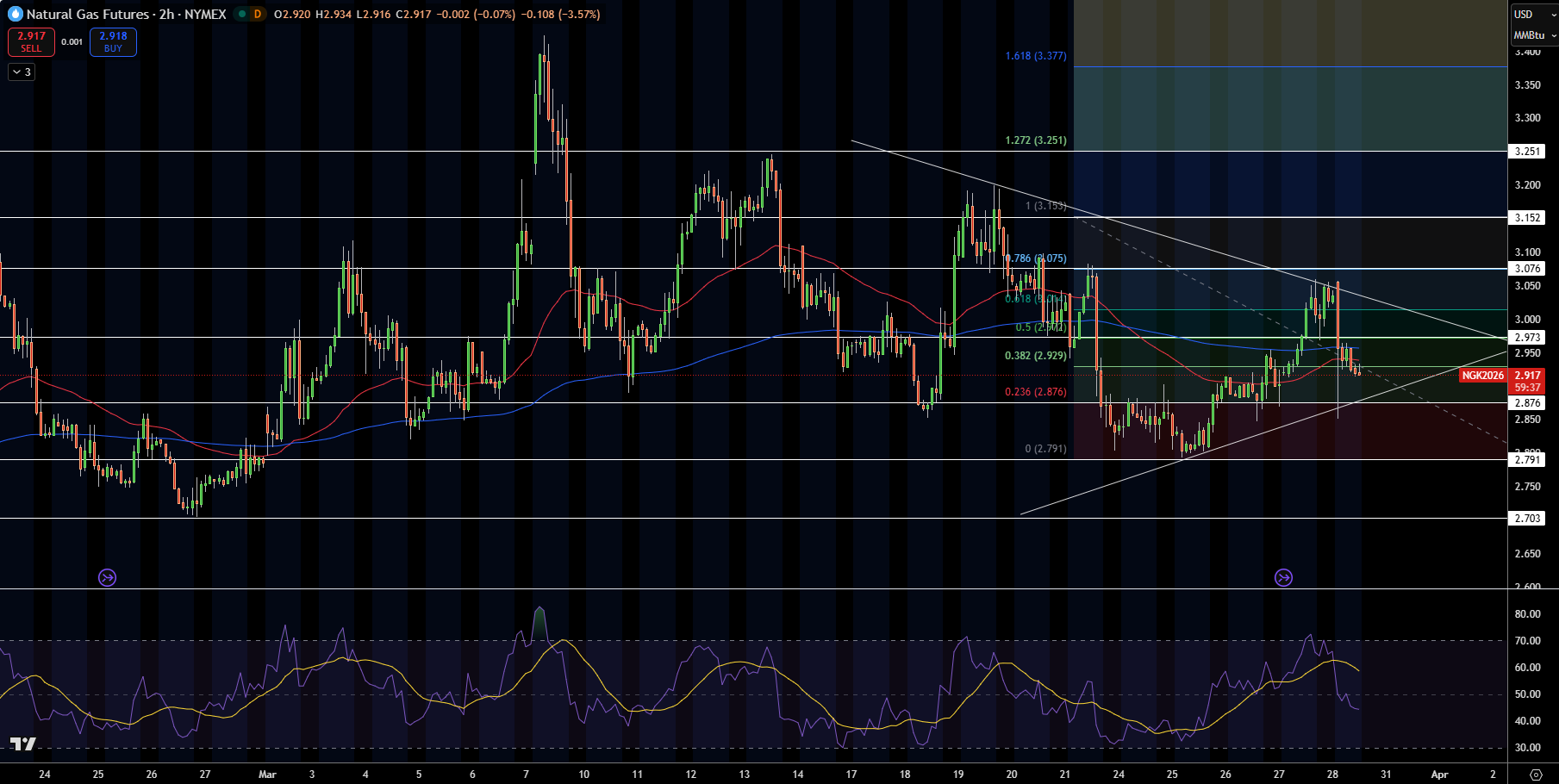Viewport: 1559px width, 784px height.
Task: Select the 2.703 horizontal line price label
Action: click(x=1527, y=519)
